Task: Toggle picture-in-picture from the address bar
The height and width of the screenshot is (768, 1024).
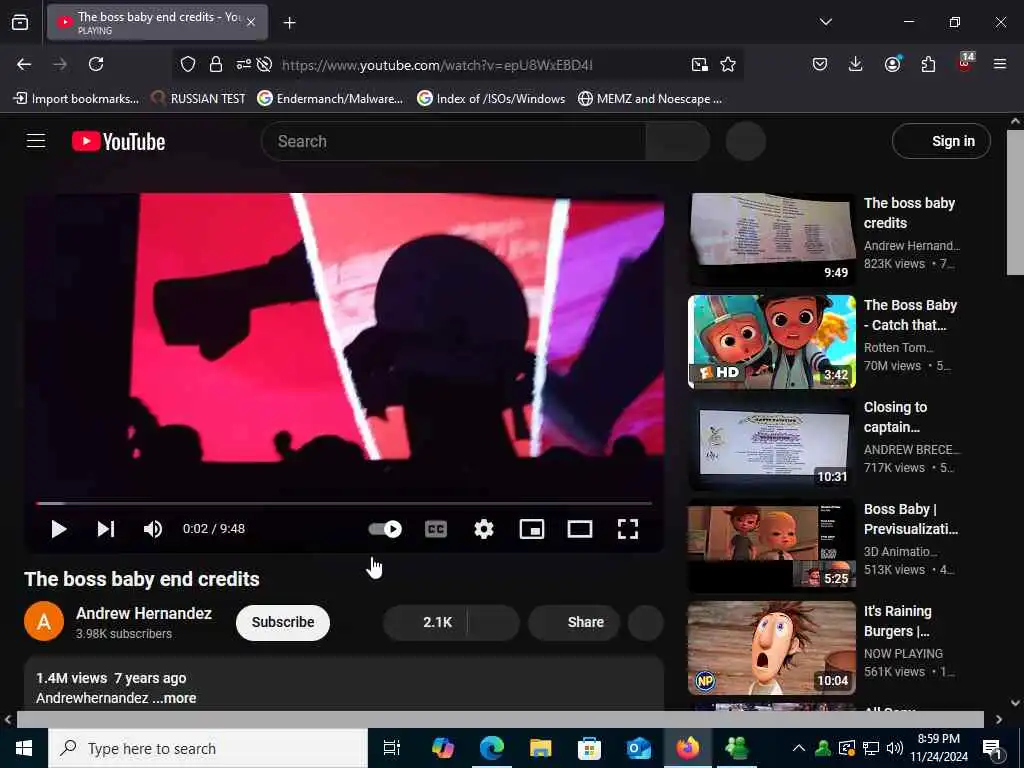Action: (699, 64)
